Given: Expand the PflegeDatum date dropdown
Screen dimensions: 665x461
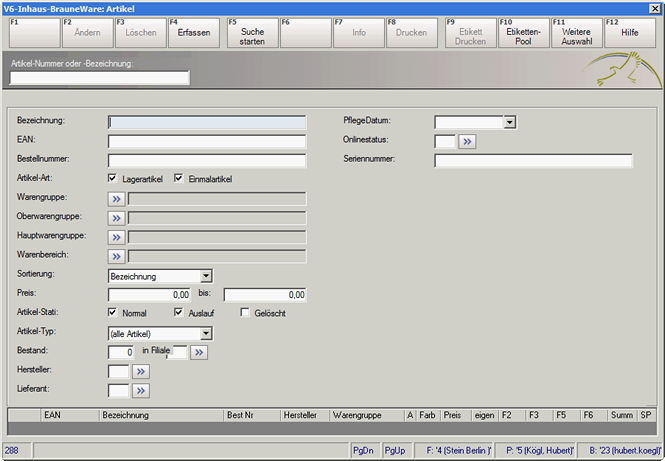Looking at the screenshot, I should pos(509,122).
